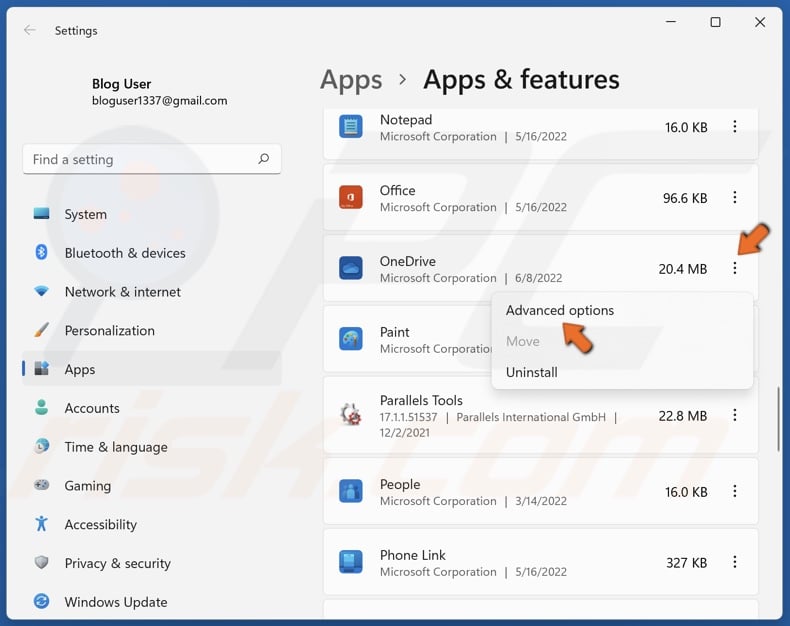
Task: Click the Blog User account name
Action: coord(121,84)
